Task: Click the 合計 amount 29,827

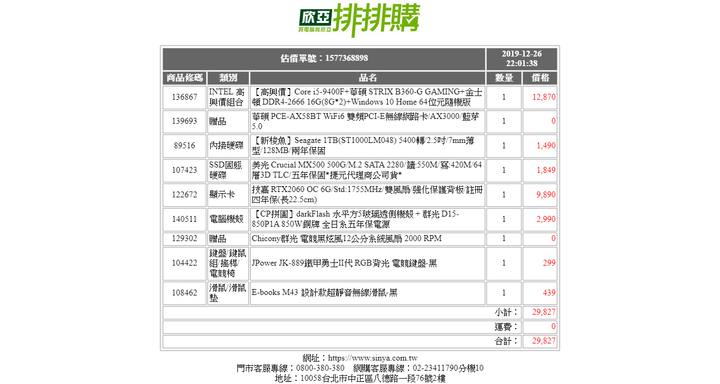Action: click(x=544, y=341)
